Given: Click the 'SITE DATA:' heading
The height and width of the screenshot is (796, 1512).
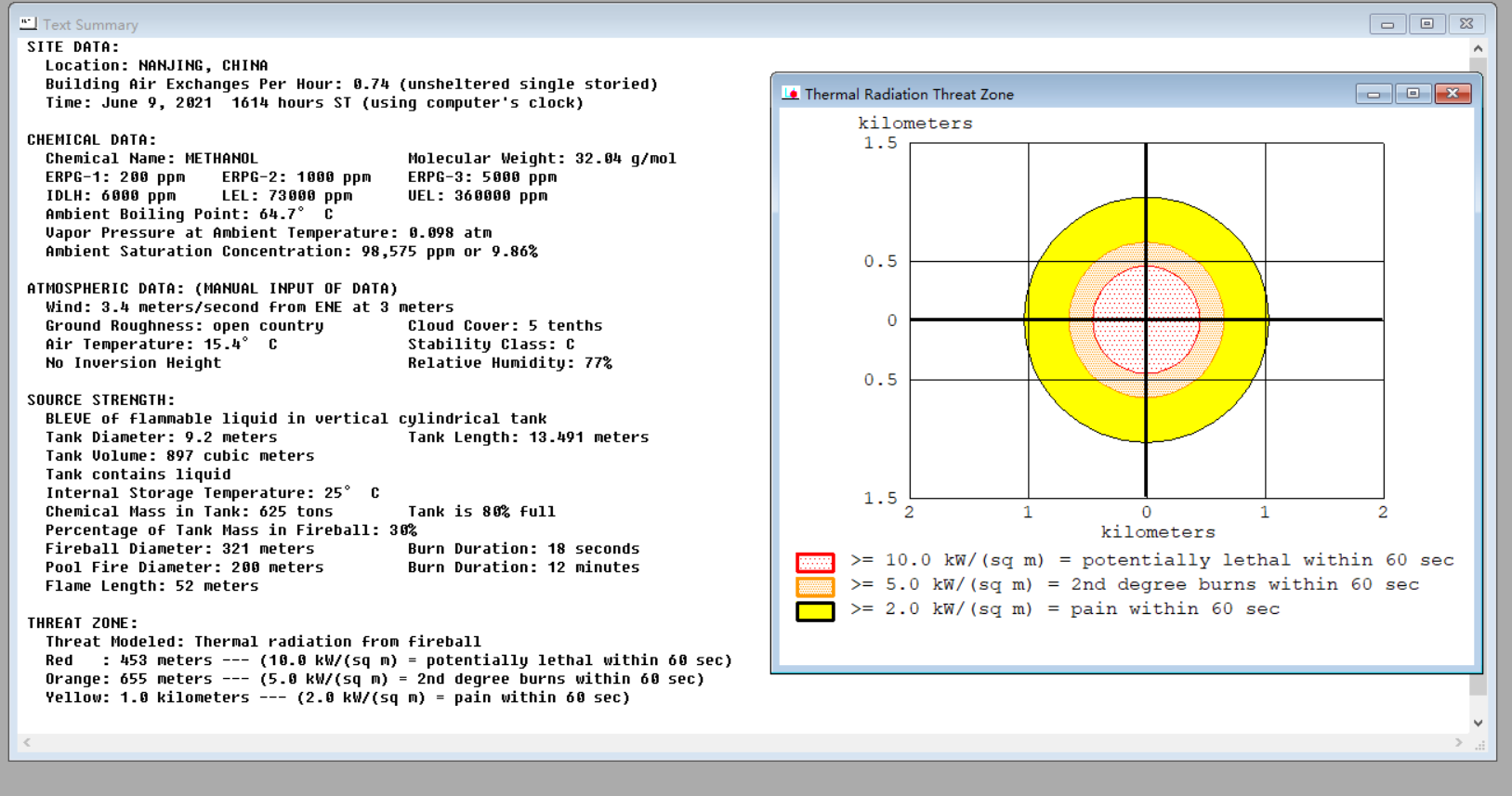Looking at the screenshot, I should (x=72, y=47).
